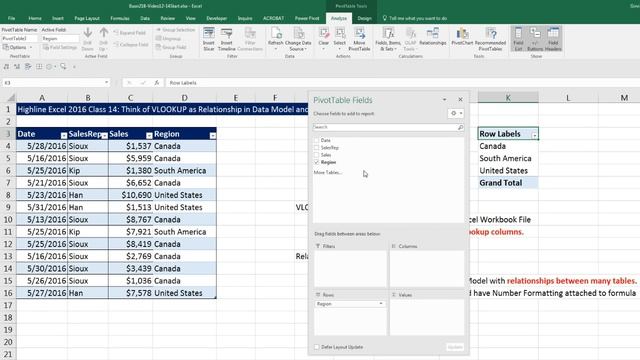Click the formula bar showing Row Labels
Image resolution: width=640 pixels, height=360 pixels.
[x=402, y=83]
